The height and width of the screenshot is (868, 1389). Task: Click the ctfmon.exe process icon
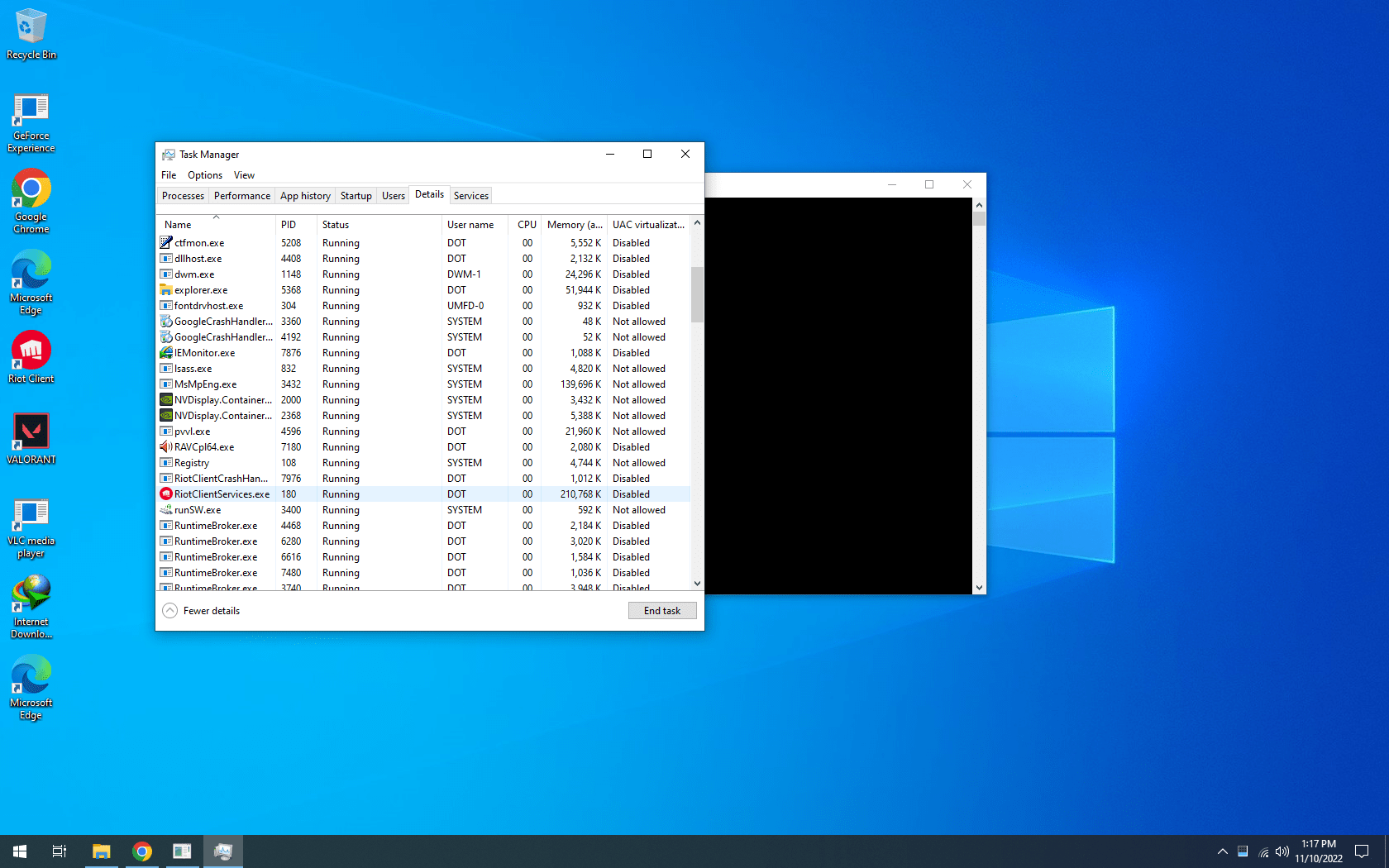click(x=166, y=243)
